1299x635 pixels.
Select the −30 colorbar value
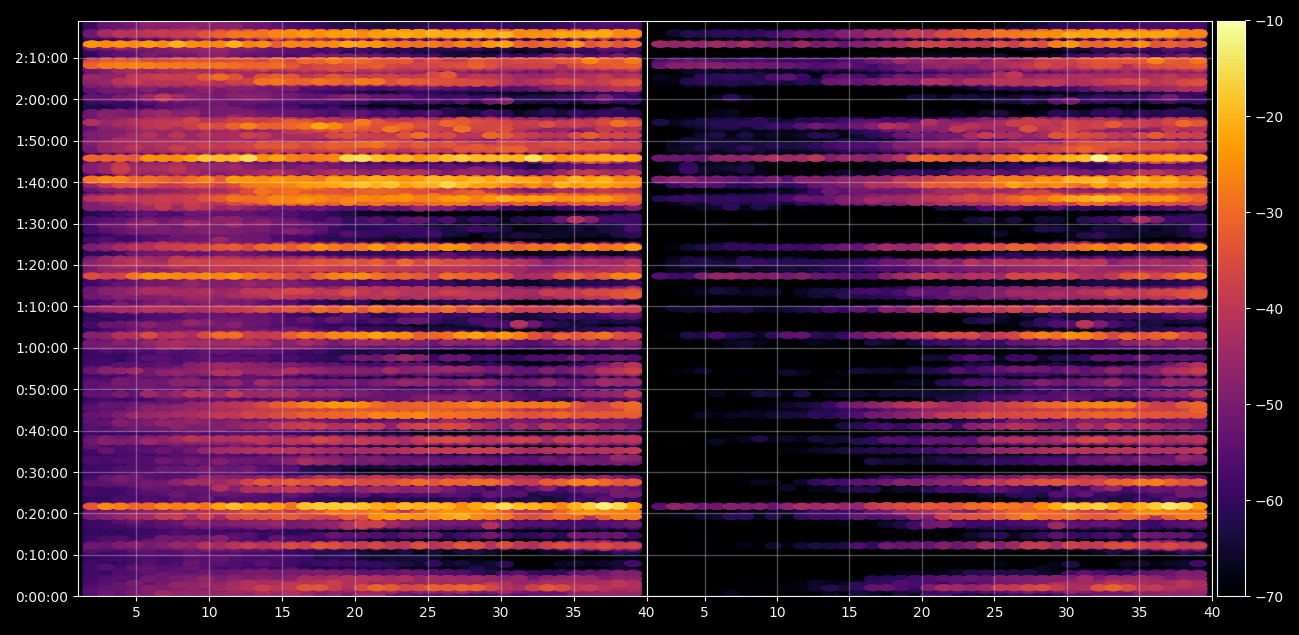(x=1270, y=213)
